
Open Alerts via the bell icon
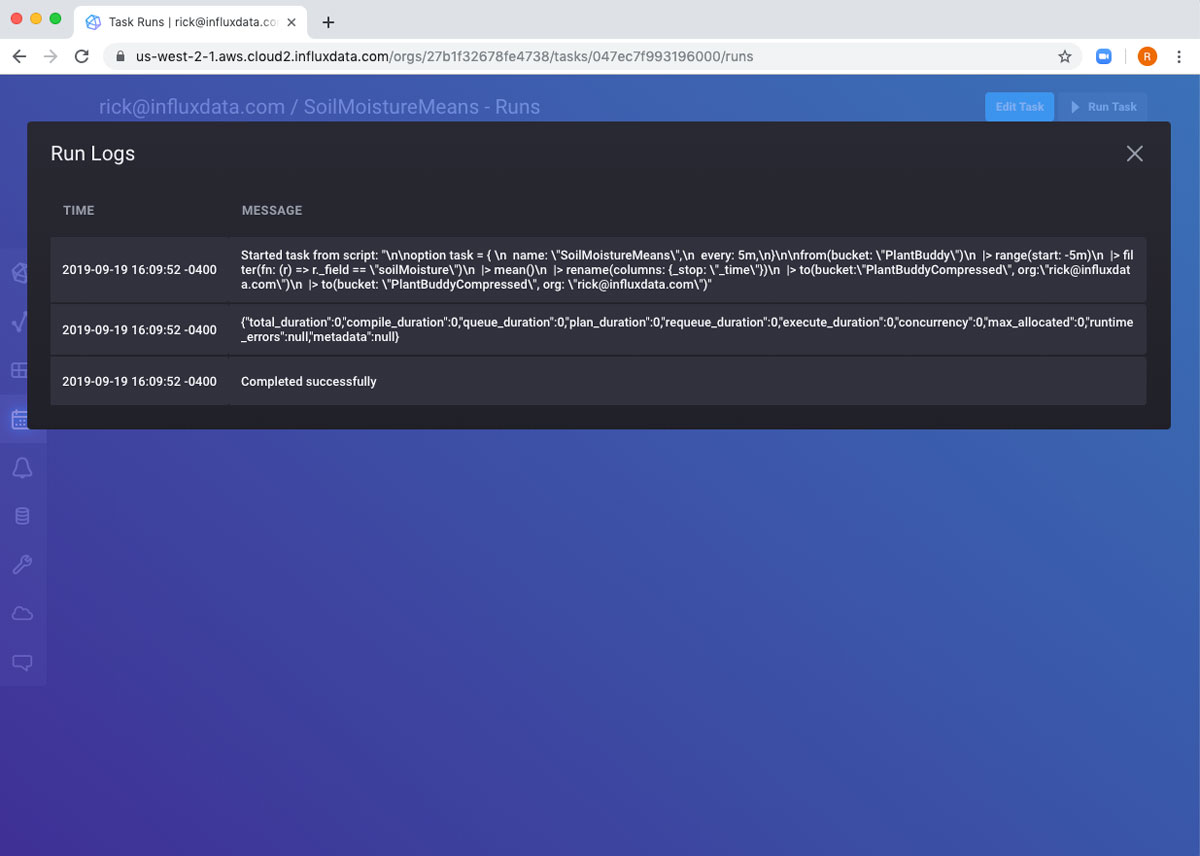[x=21, y=468]
